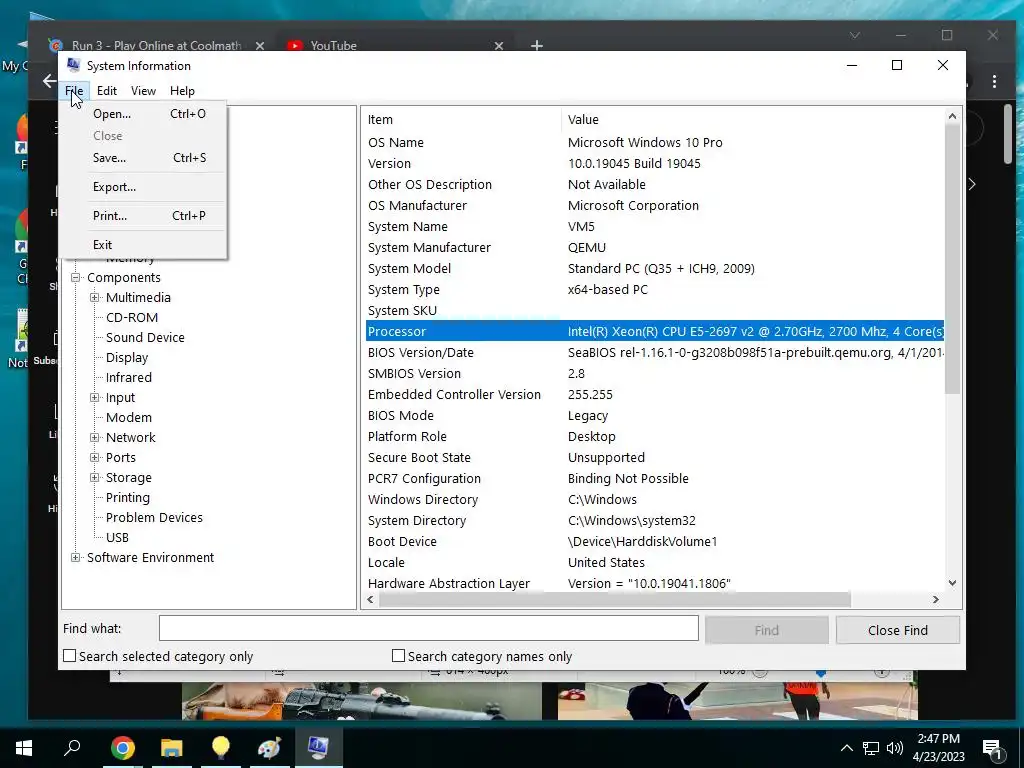
Task: Choose Export... from the File menu
Action: tap(144, 187)
